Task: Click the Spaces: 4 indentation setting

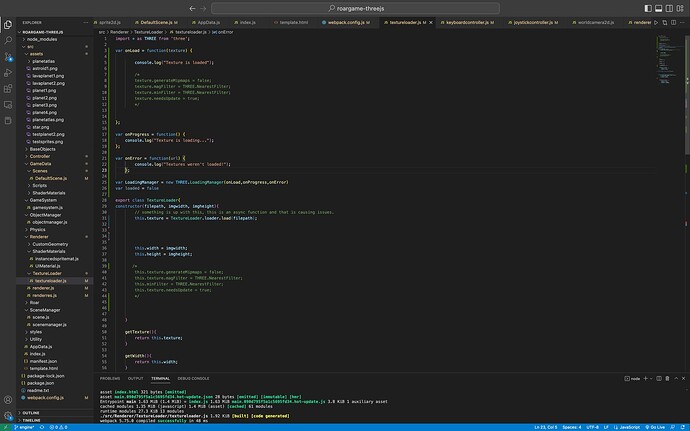Action: click(571, 427)
